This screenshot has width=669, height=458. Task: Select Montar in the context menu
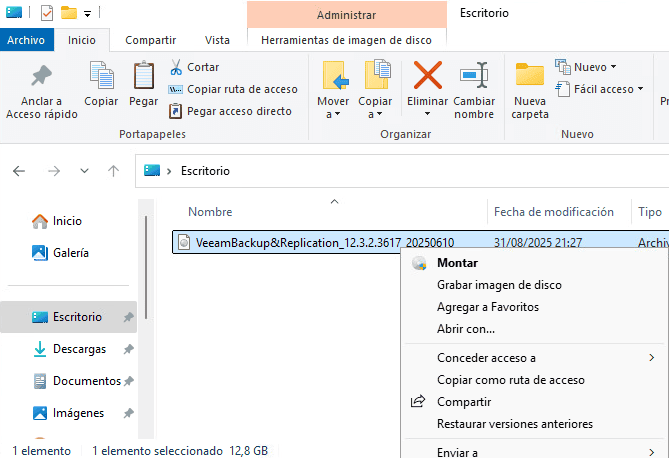click(457, 263)
